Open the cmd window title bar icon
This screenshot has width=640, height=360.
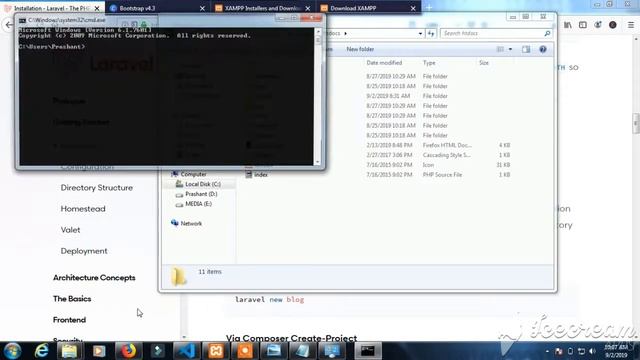[22, 20]
